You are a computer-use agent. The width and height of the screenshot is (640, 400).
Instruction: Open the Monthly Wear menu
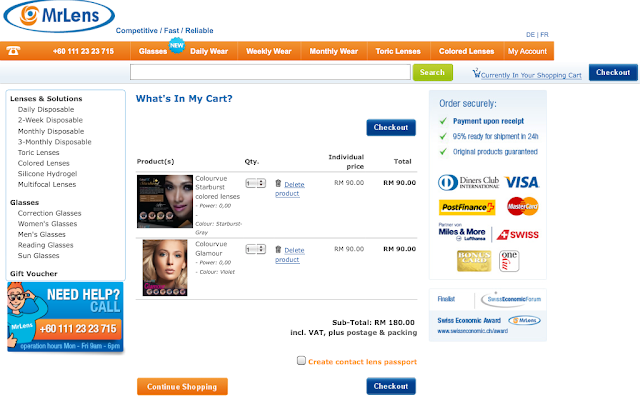tap(333, 51)
